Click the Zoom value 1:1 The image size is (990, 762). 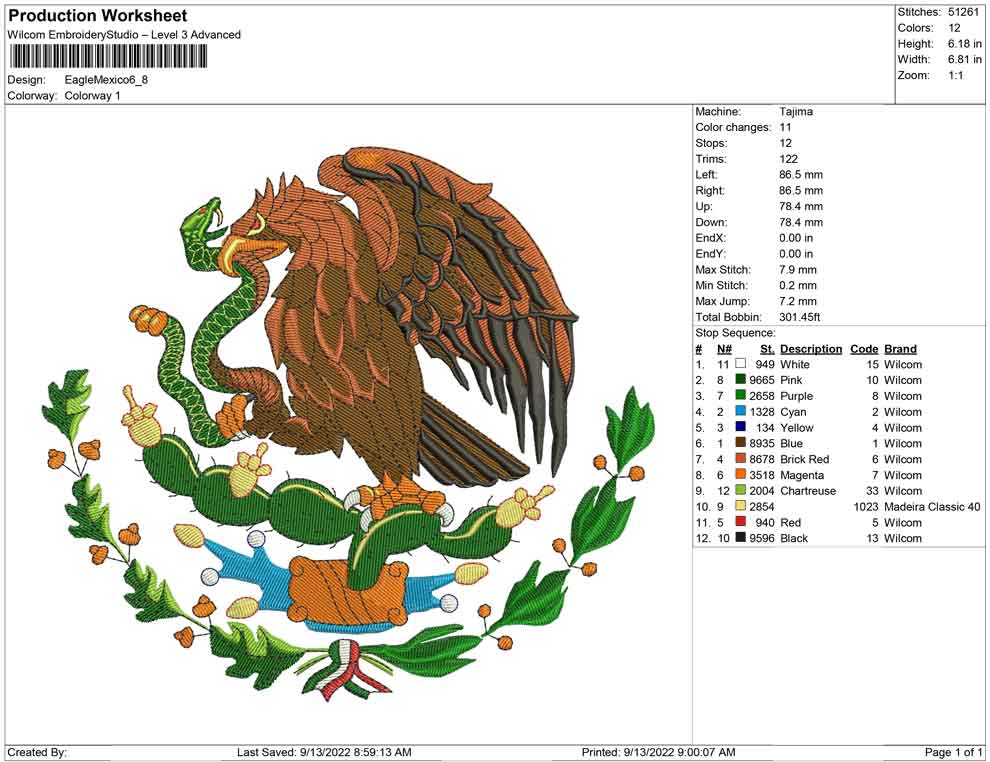[x=955, y=75]
